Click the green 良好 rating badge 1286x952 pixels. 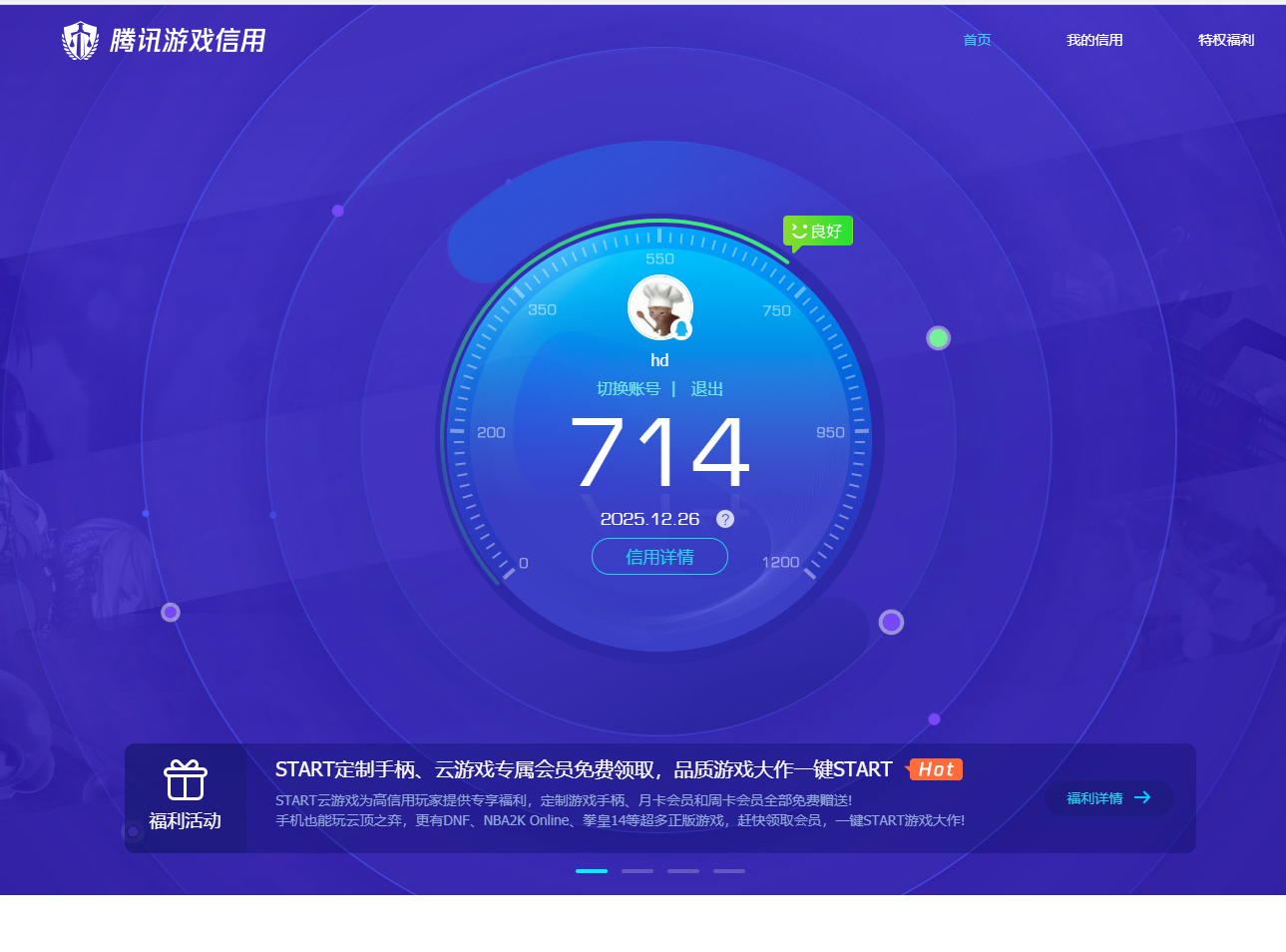[817, 231]
